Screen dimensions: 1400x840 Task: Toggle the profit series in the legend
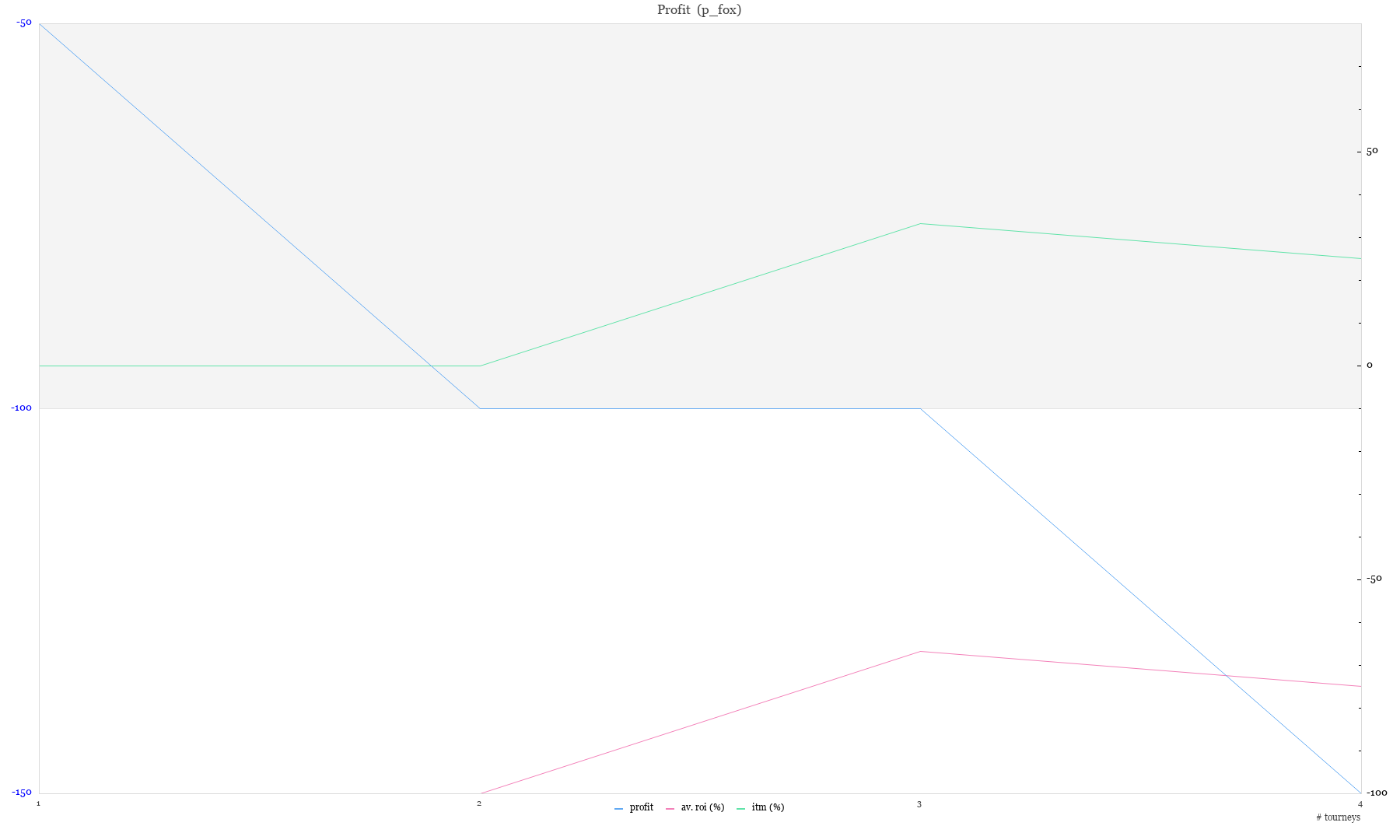coord(641,807)
